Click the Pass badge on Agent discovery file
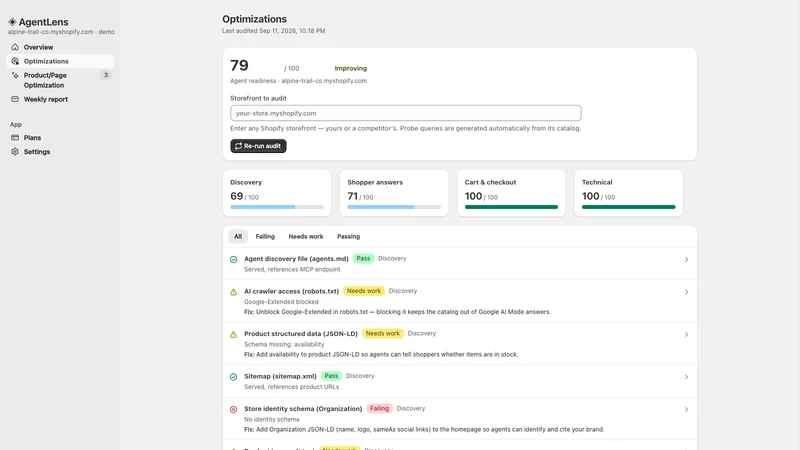The height and width of the screenshot is (450, 800). (x=363, y=259)
